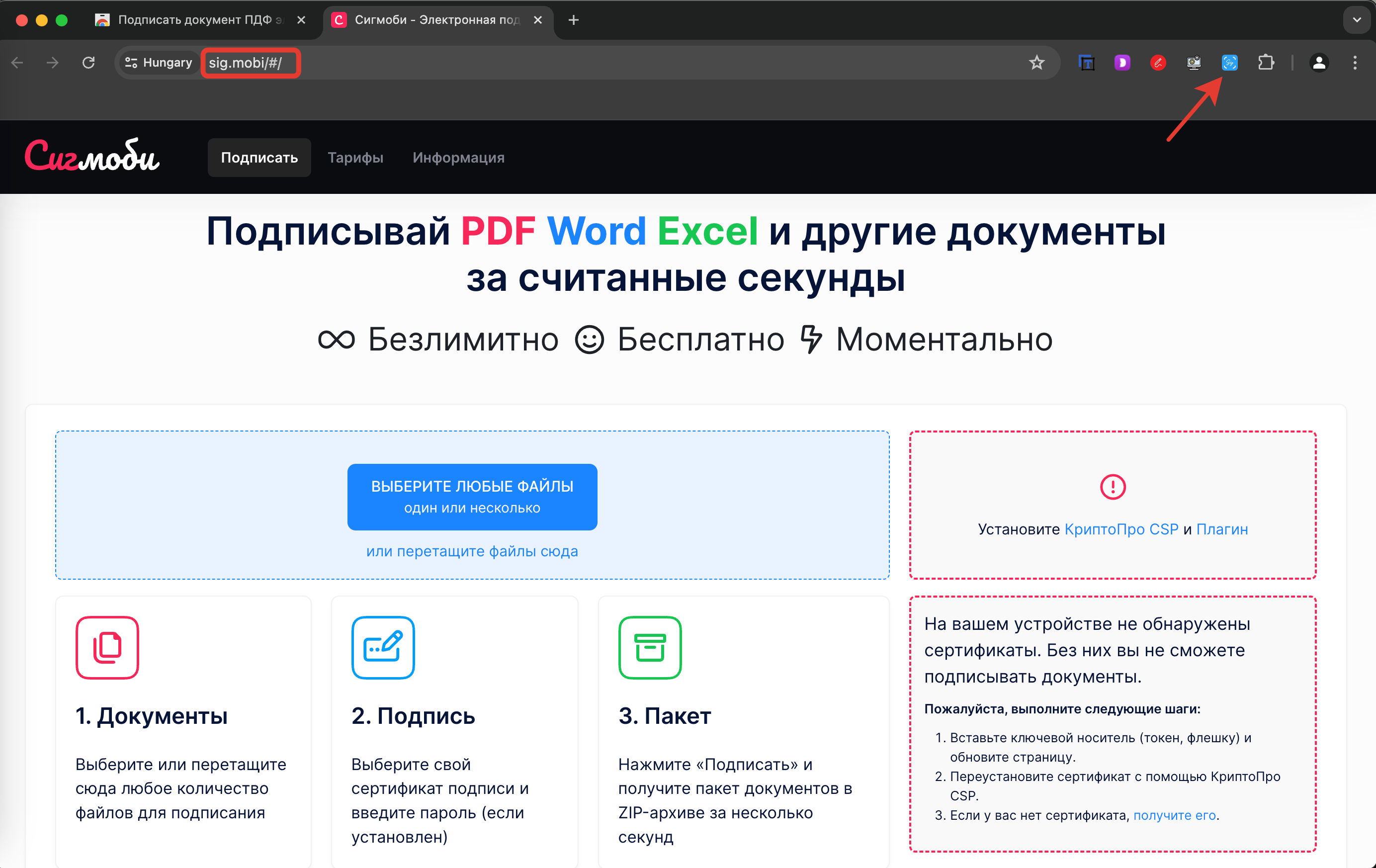Open the purple D extension icon
Image resolution: width=1376 pixels, height=868 pixels.
1121,62
